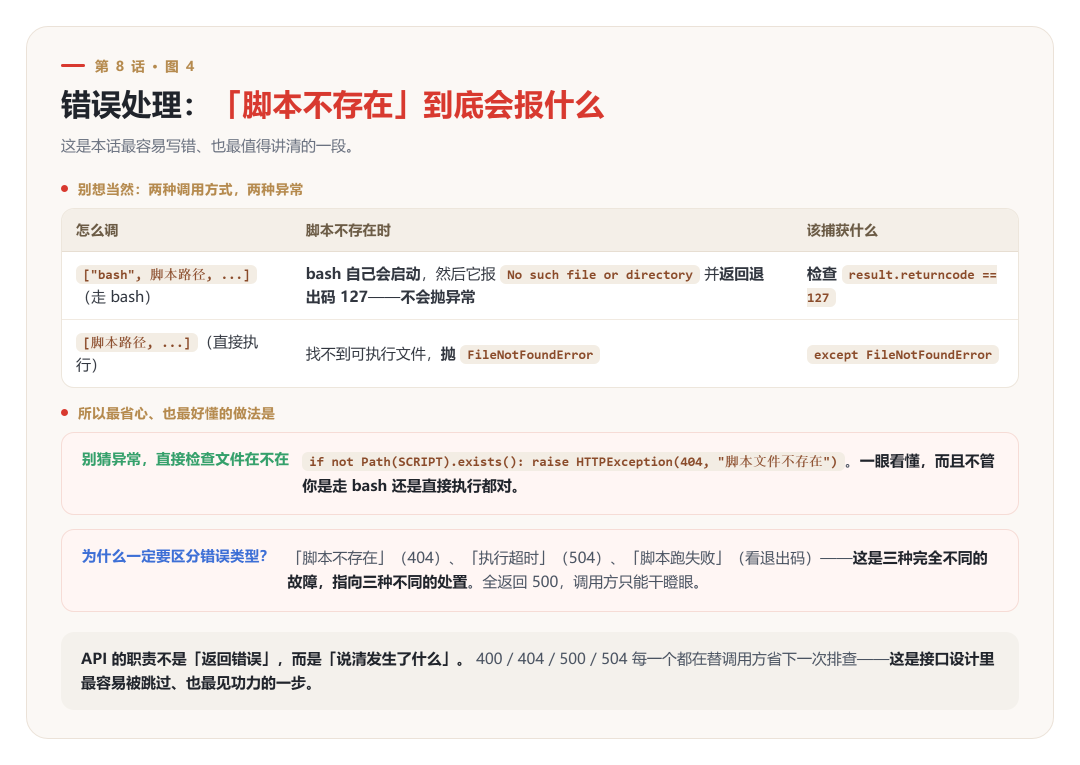This screenshot has height=765, width=1080.
Task: Click text '全返回 500，调用方只能干瞪眼。'
Action: [x=592, y=583]
